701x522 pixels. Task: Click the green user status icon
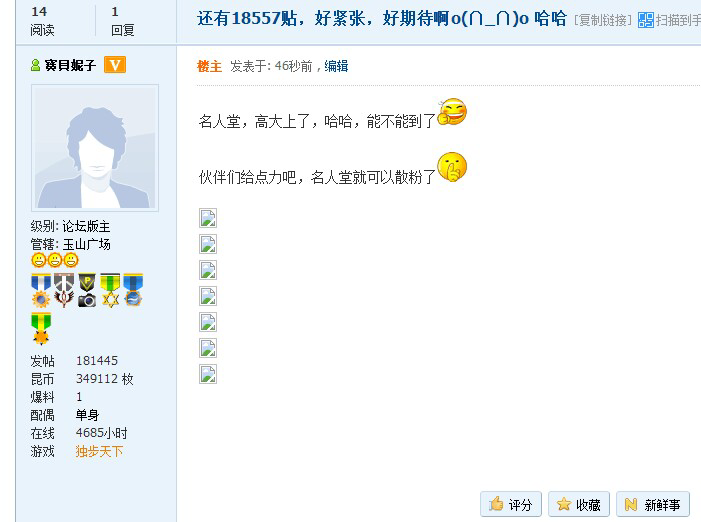[35, 65]
